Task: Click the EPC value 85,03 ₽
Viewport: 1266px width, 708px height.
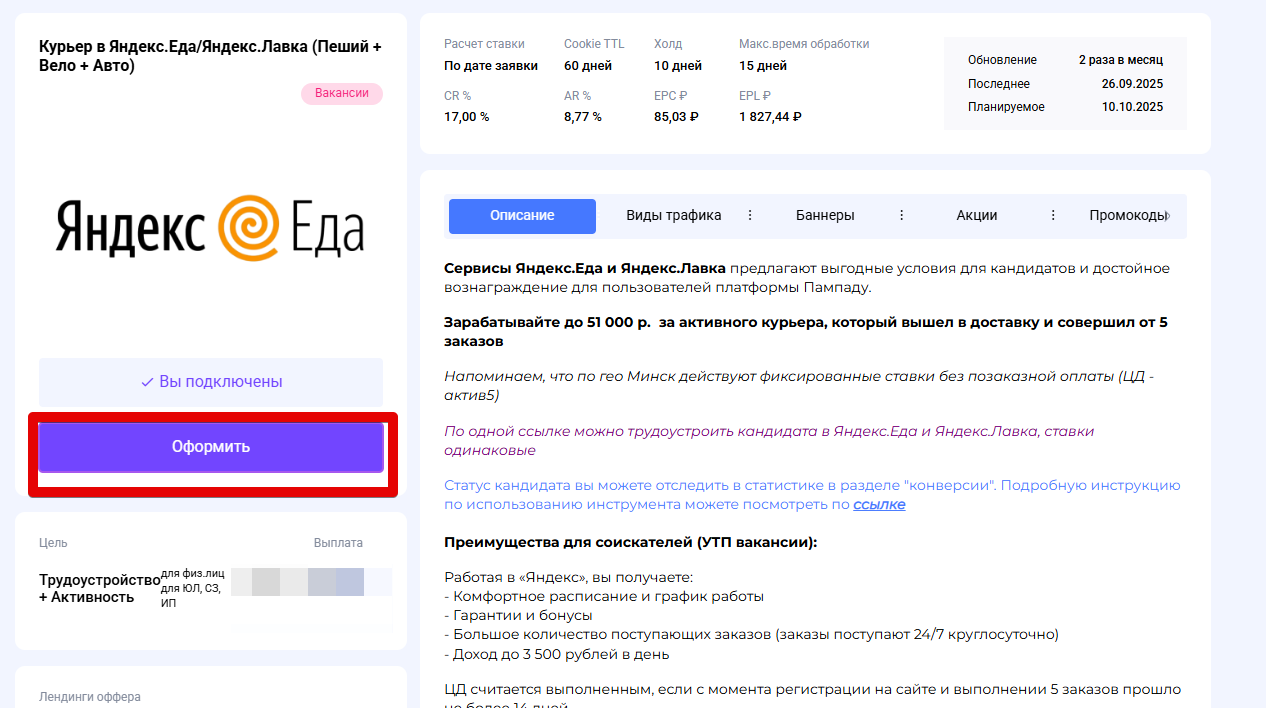Action: coord(676,117)
